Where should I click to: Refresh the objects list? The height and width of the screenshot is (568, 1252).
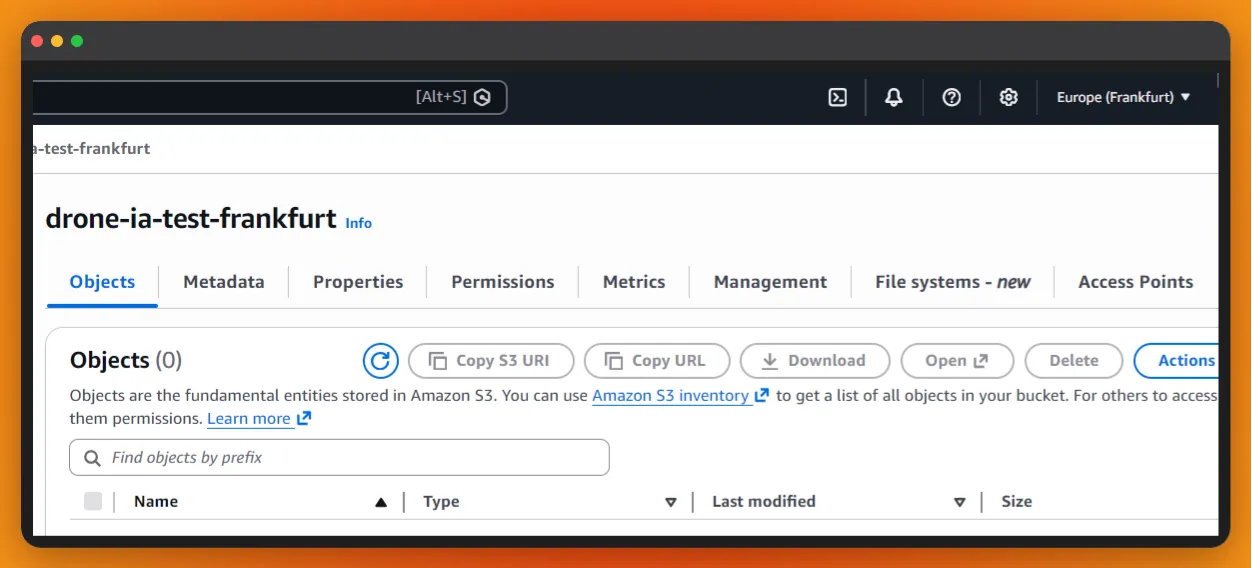pyautogui.click(x=381, y=361)
